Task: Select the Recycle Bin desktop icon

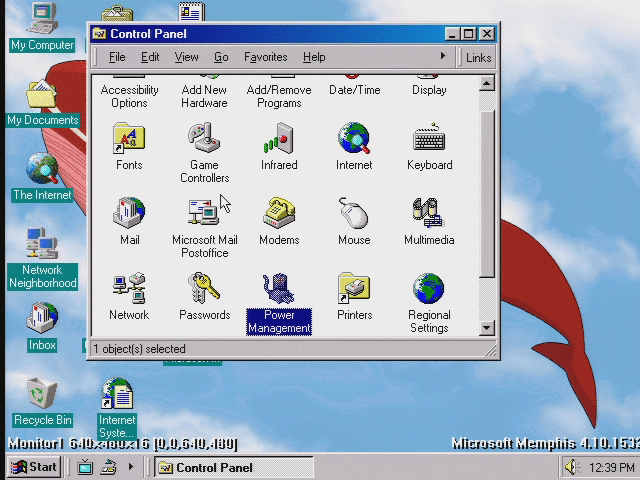Action: [x=41, y=393]
